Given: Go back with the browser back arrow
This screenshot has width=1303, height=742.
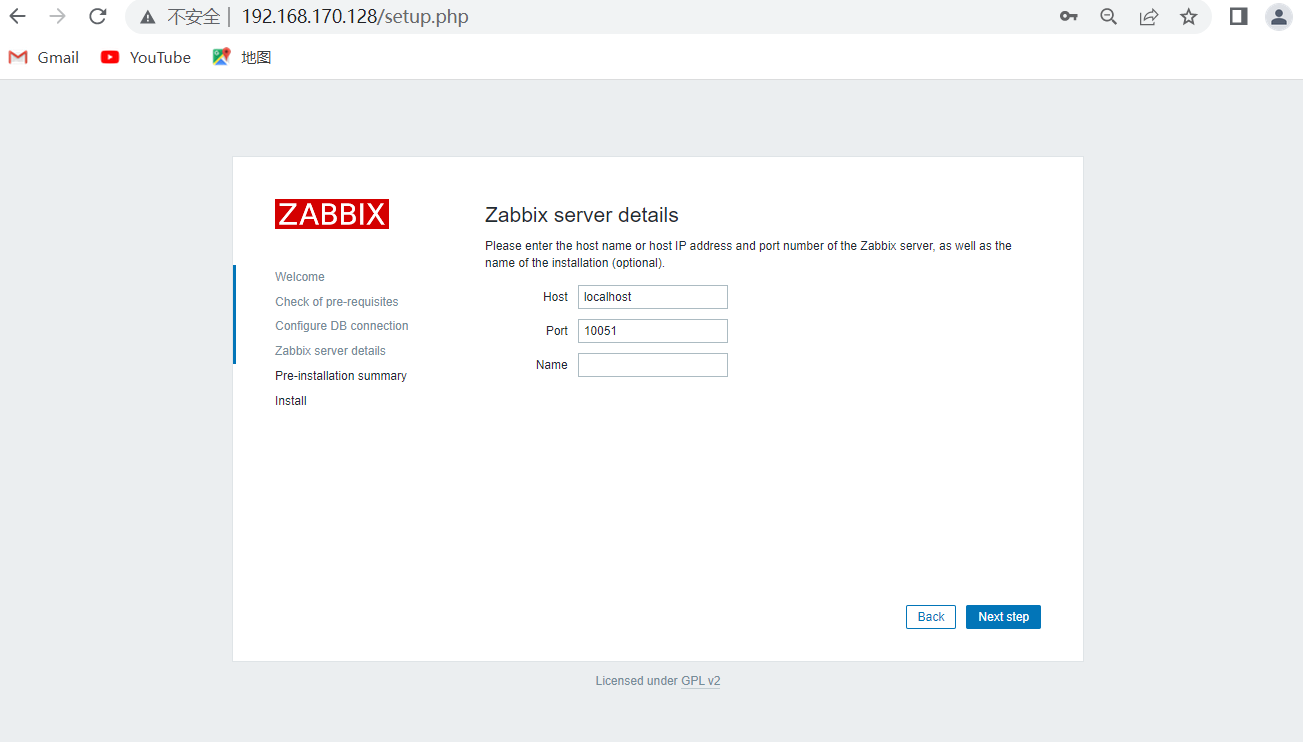Looking at the screenshot, I should click(18, 16).
